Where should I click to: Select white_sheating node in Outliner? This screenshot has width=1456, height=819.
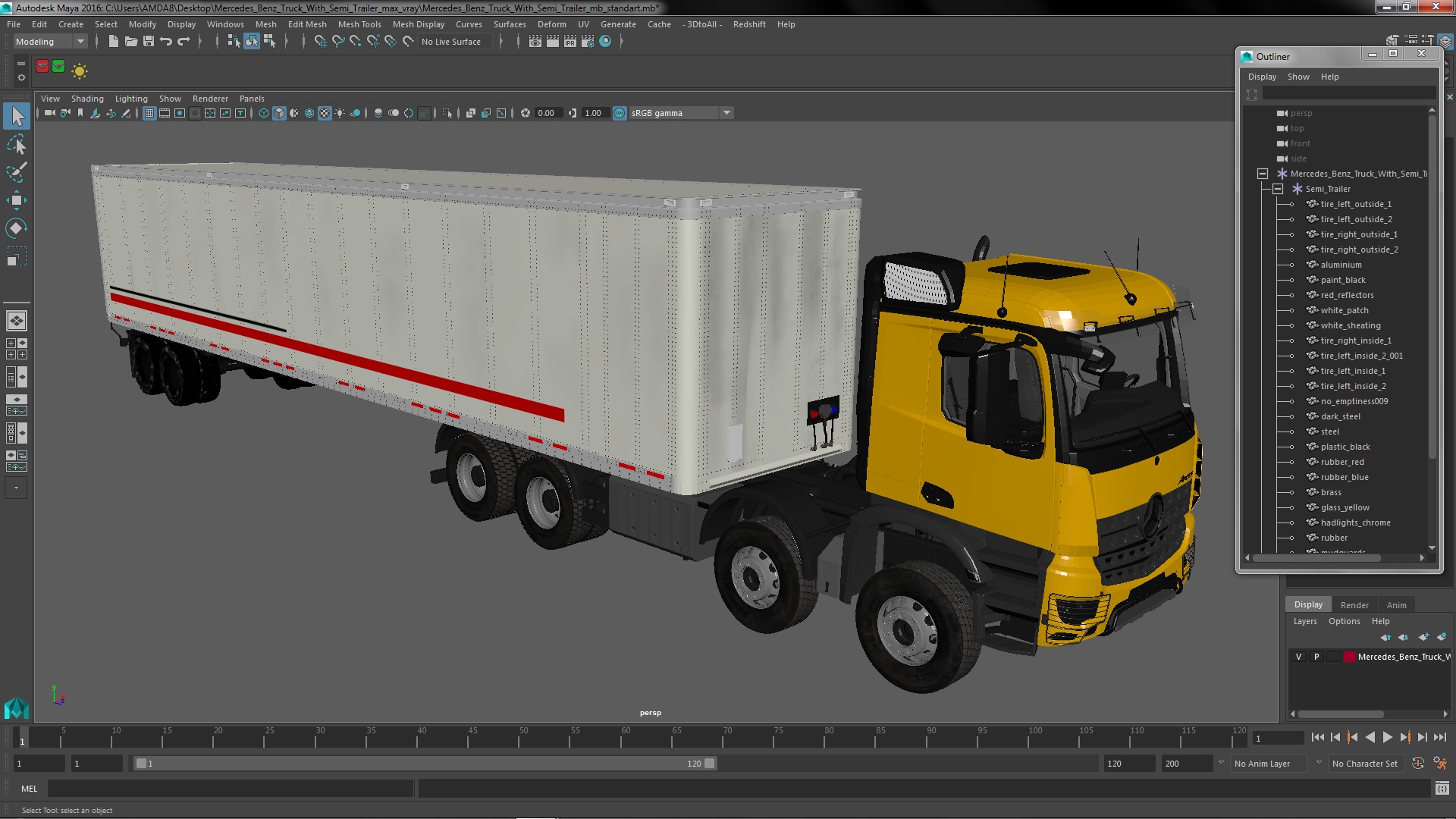pyautogui.click(x=1350, y=325)
